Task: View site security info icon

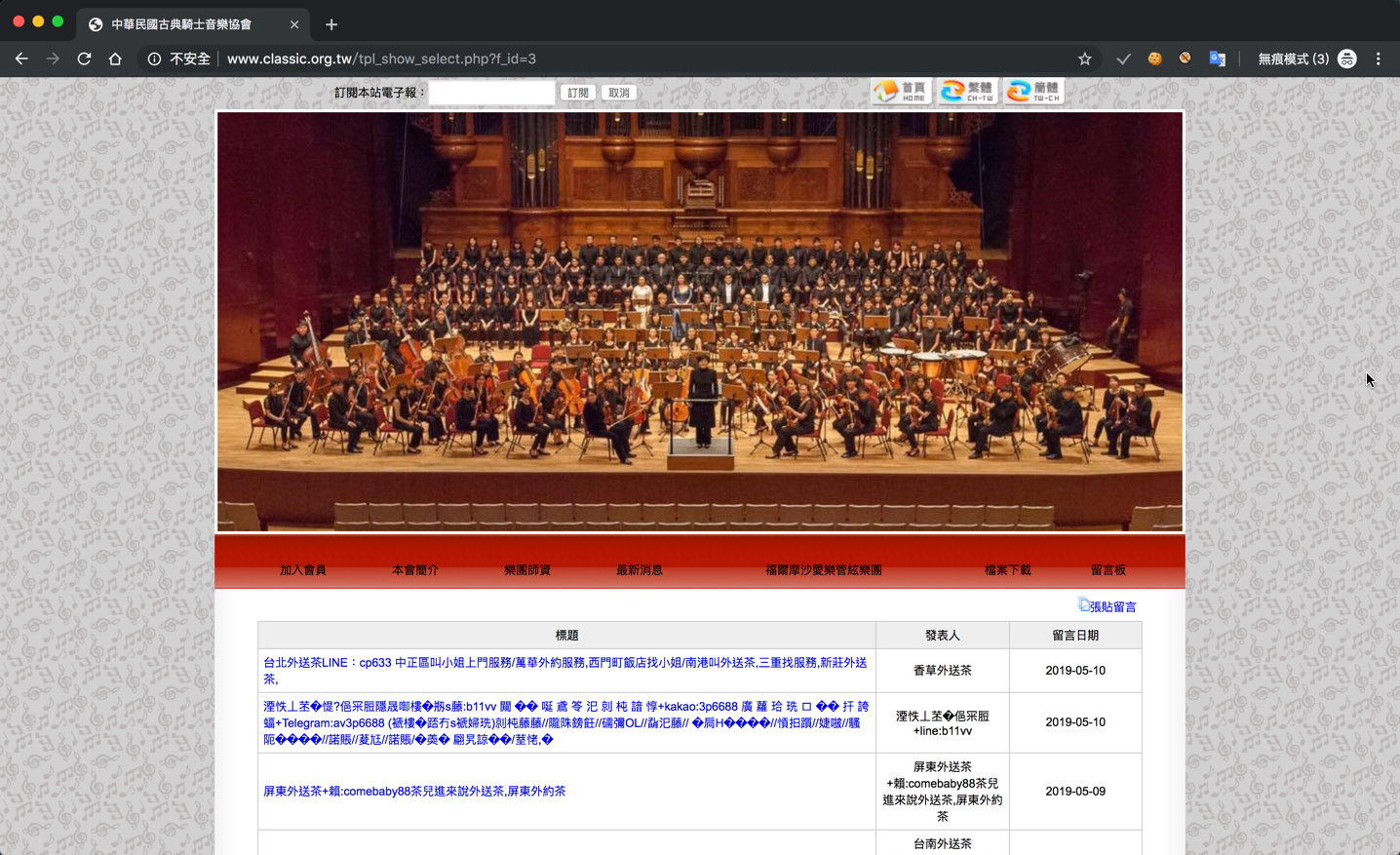Action: pos(154,58)
